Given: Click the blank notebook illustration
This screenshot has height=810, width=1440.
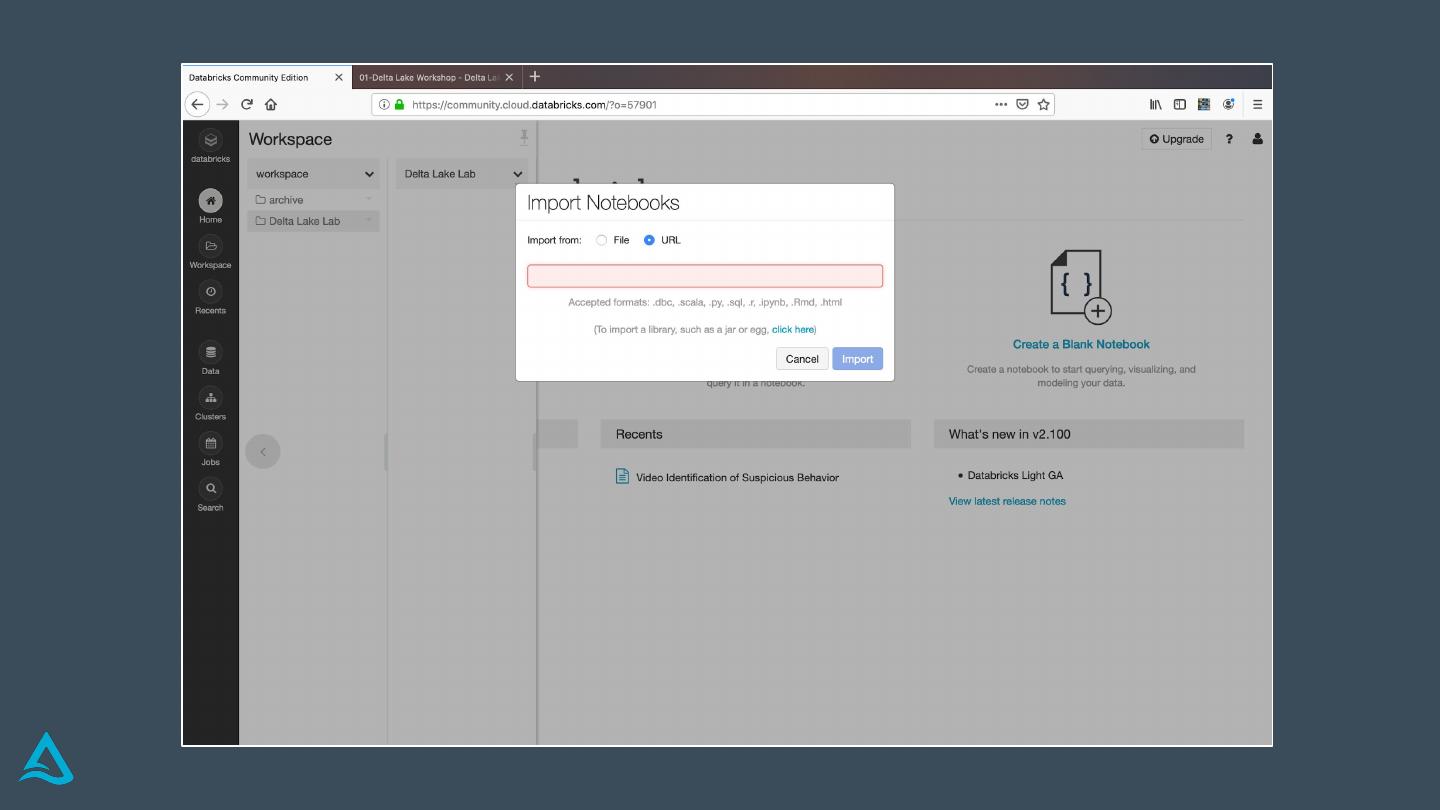Looking at the screenshot, I should [x=1081, y=287].
